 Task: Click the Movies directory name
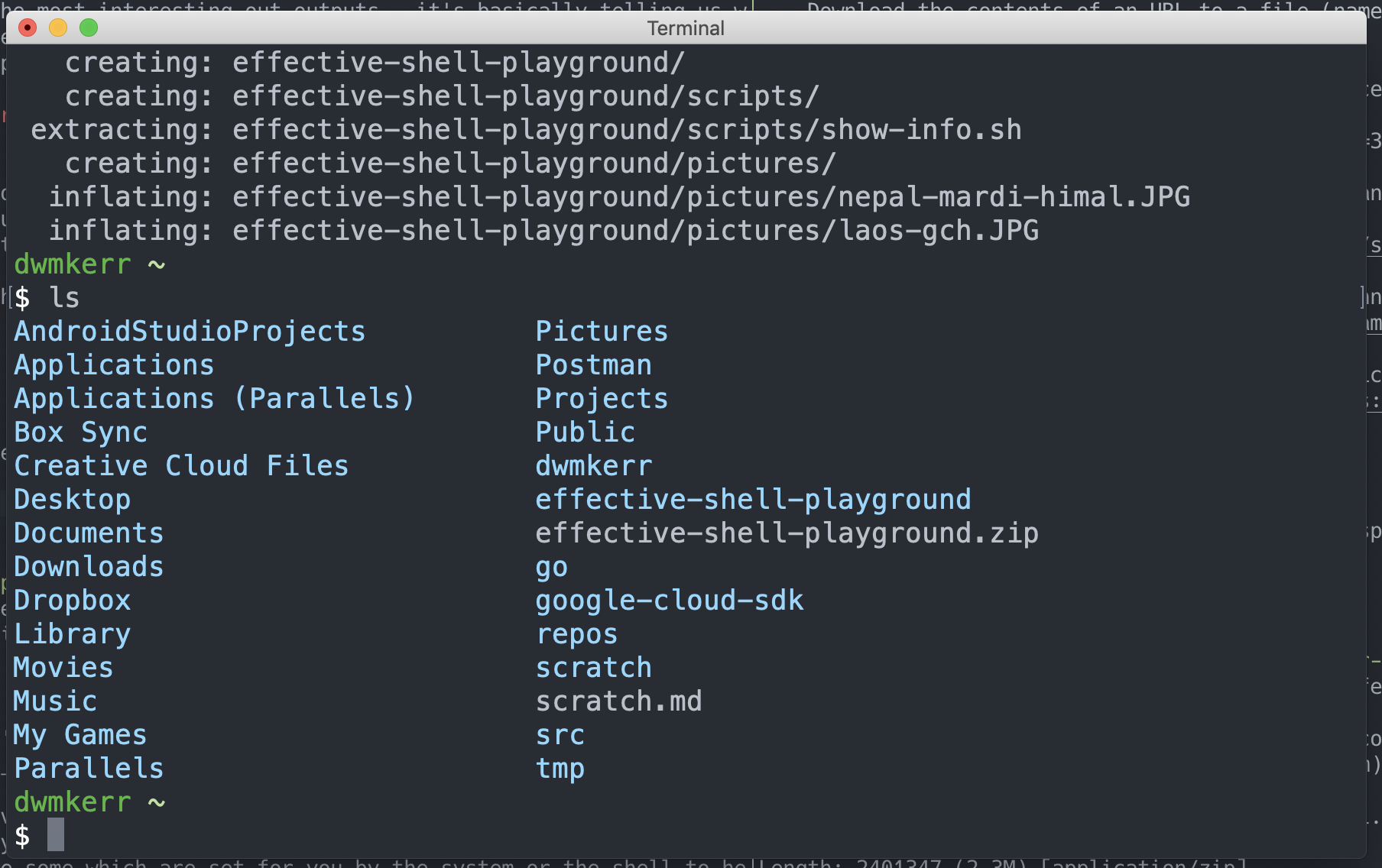(63, 668)
